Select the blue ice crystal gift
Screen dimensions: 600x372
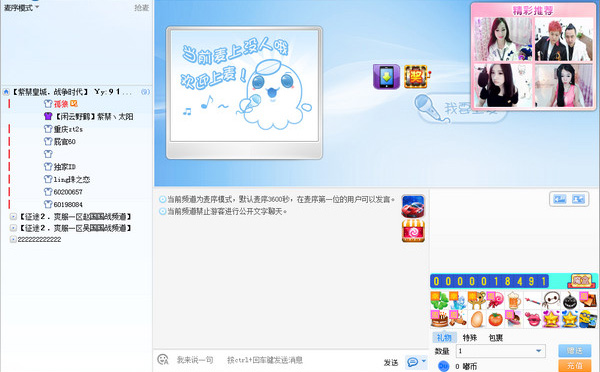[x=458, y=300]
